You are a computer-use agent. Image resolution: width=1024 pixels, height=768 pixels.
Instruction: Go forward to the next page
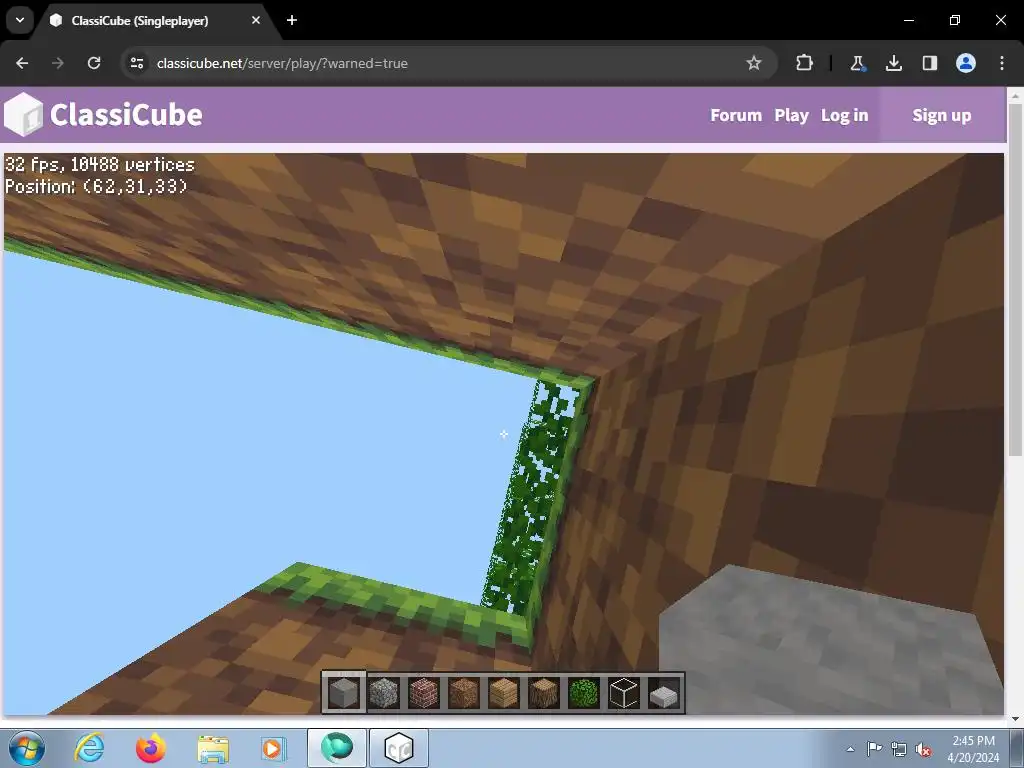pos(58,63)
